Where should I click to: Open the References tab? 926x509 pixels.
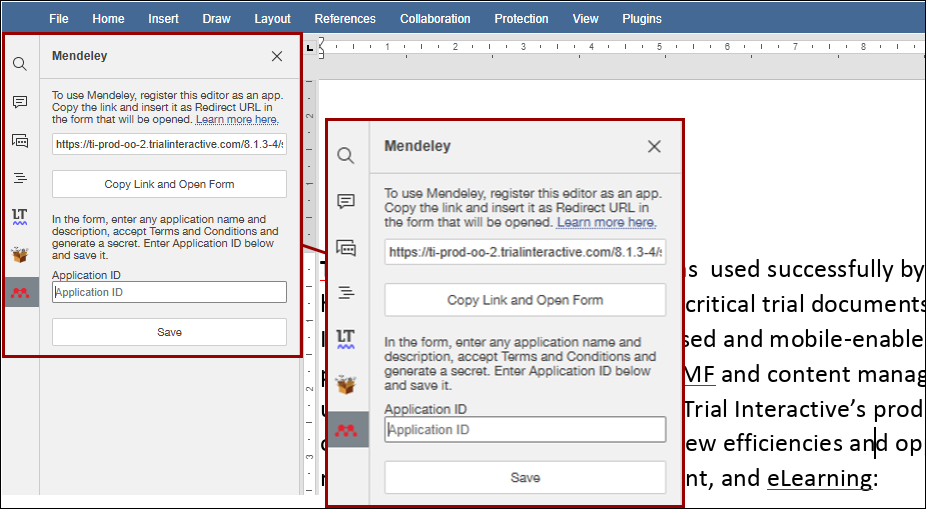345,19
